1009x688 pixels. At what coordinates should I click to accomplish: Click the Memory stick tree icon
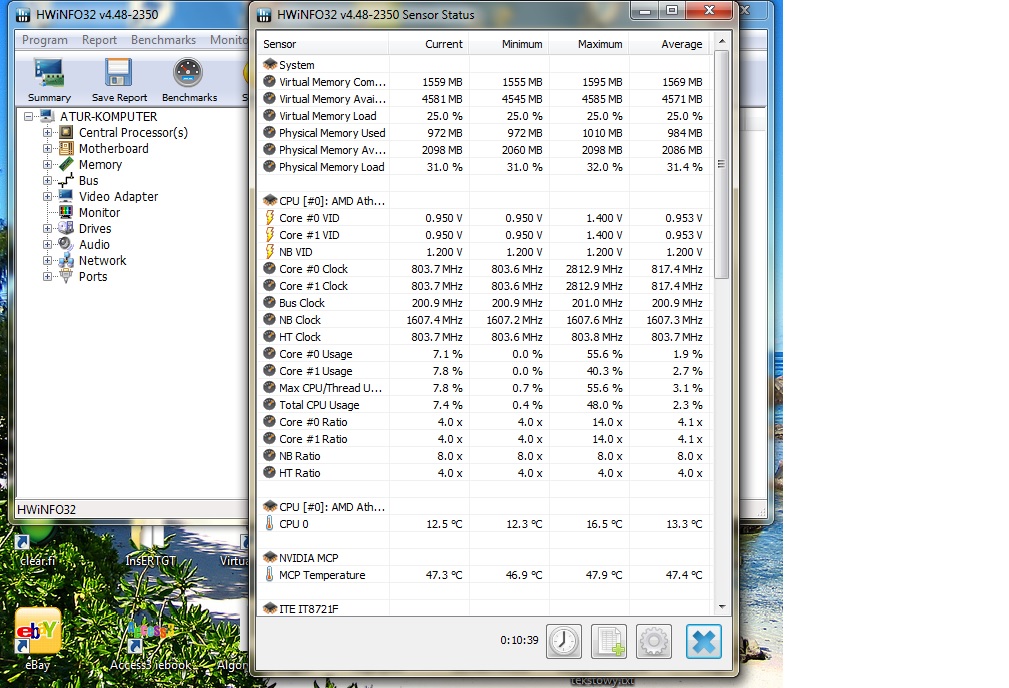point(66,164)
